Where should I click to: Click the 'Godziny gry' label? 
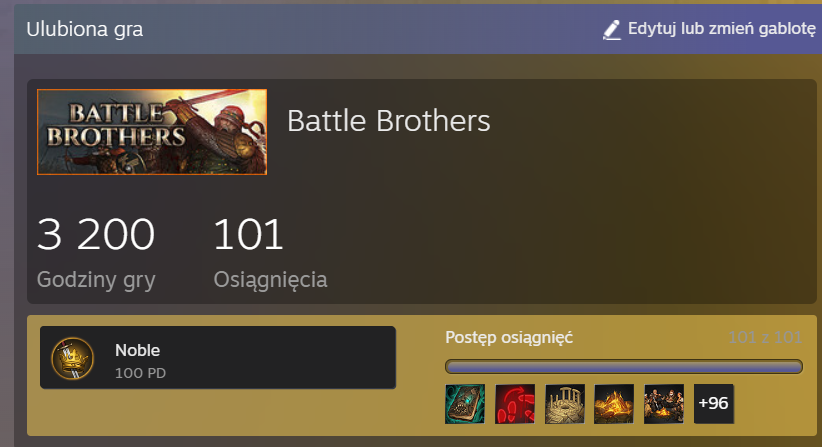click(x=96, y=280)
